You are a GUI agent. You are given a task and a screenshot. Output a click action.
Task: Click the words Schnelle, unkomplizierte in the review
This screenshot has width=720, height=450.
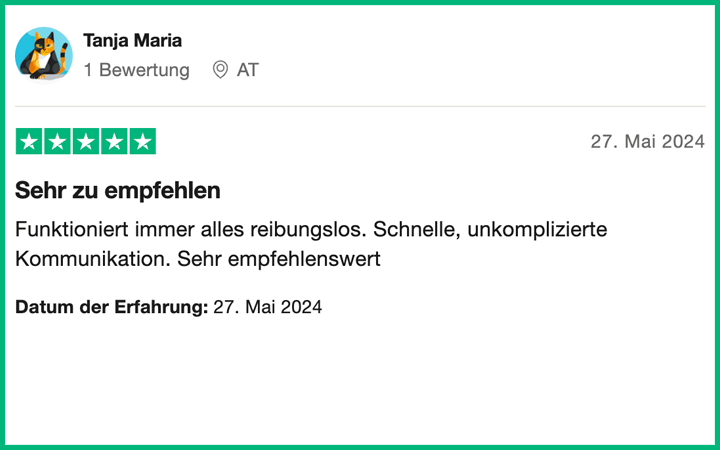click(490, 230)
